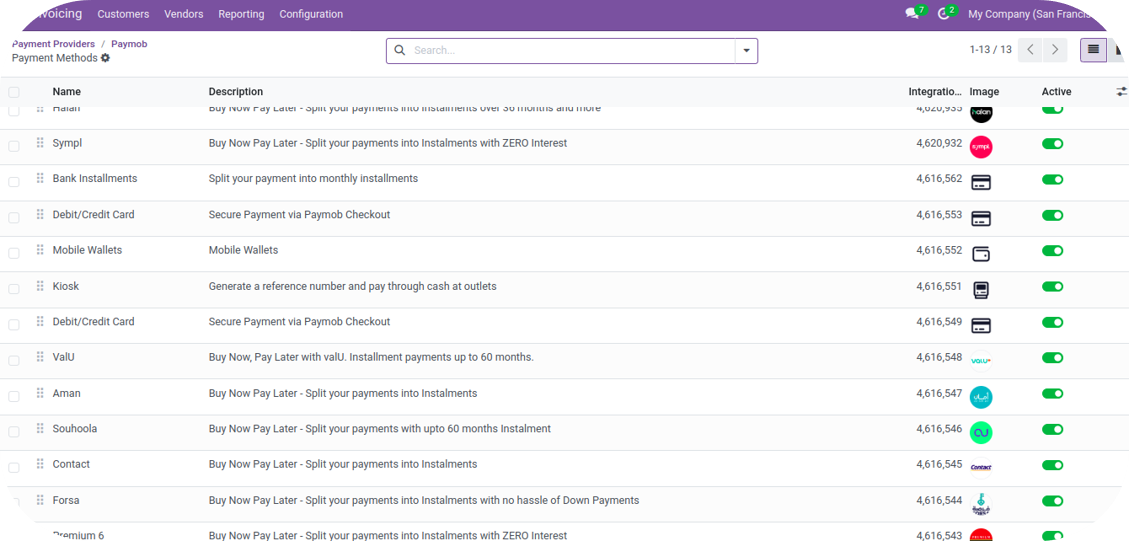Go to next page of records
The image size is (1129, 541).
(1055, 50)
